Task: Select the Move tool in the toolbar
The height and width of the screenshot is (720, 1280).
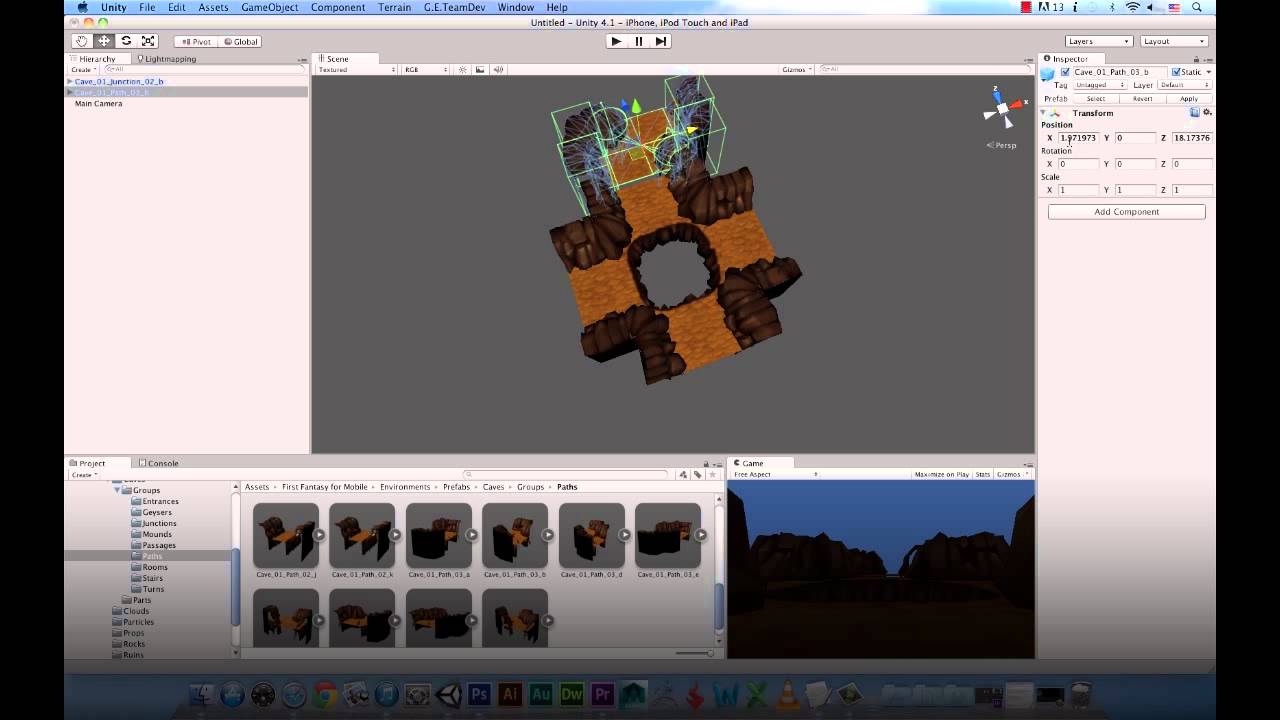Action: pos(104,41)
